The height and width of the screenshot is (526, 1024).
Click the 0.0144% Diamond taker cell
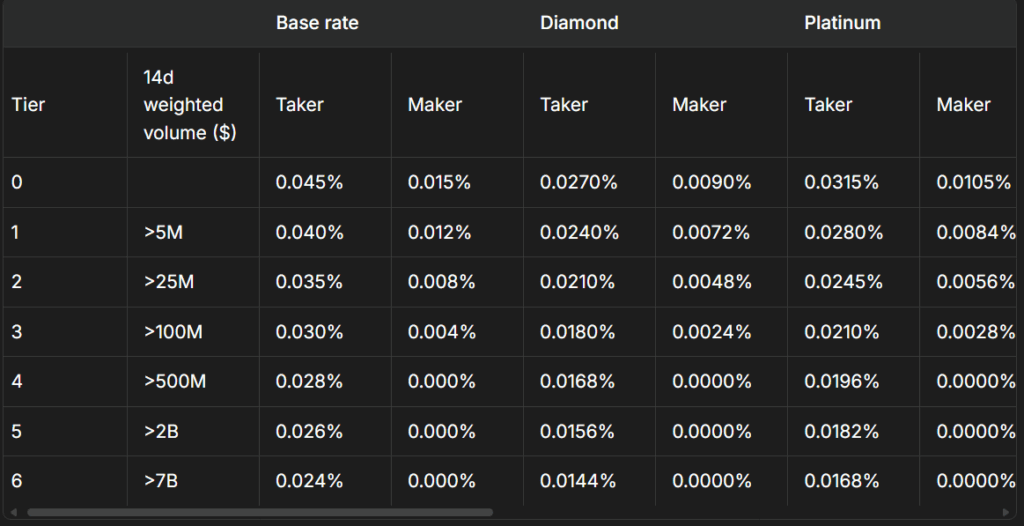579,481
